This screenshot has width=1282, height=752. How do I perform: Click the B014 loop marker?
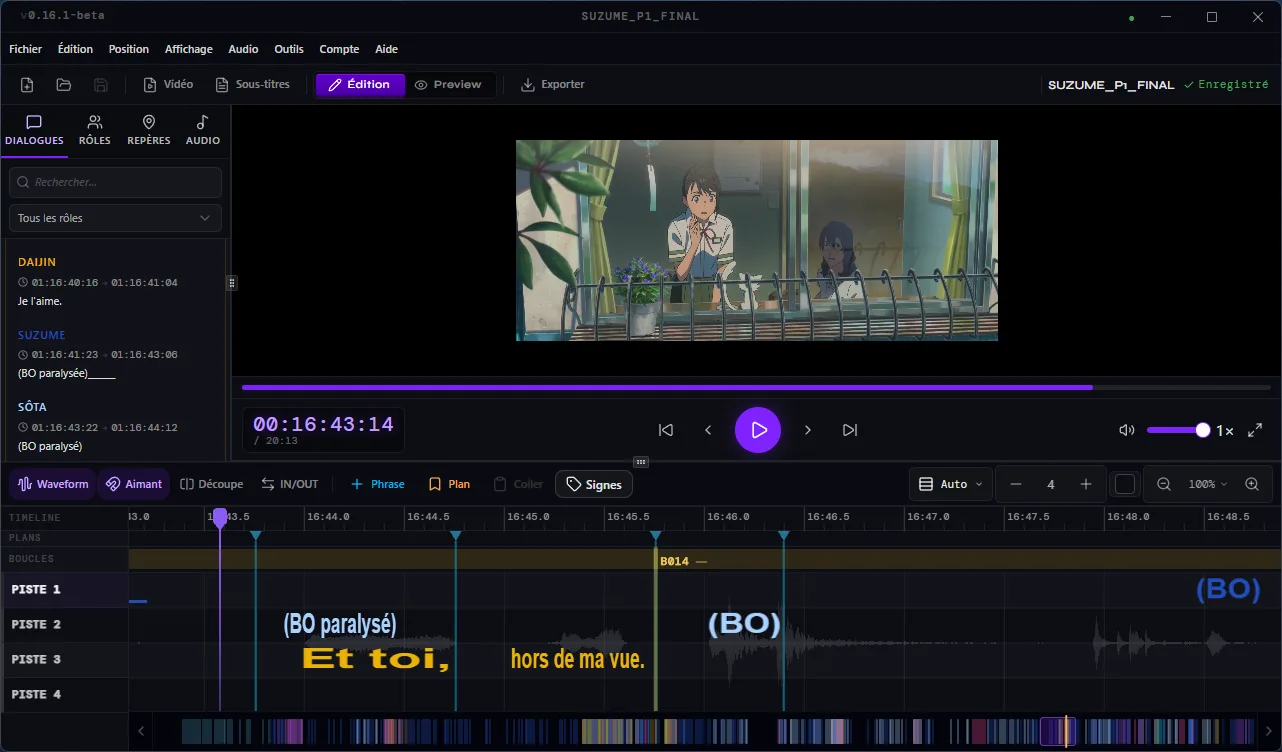pyautogui.click(x=683, y=561)
